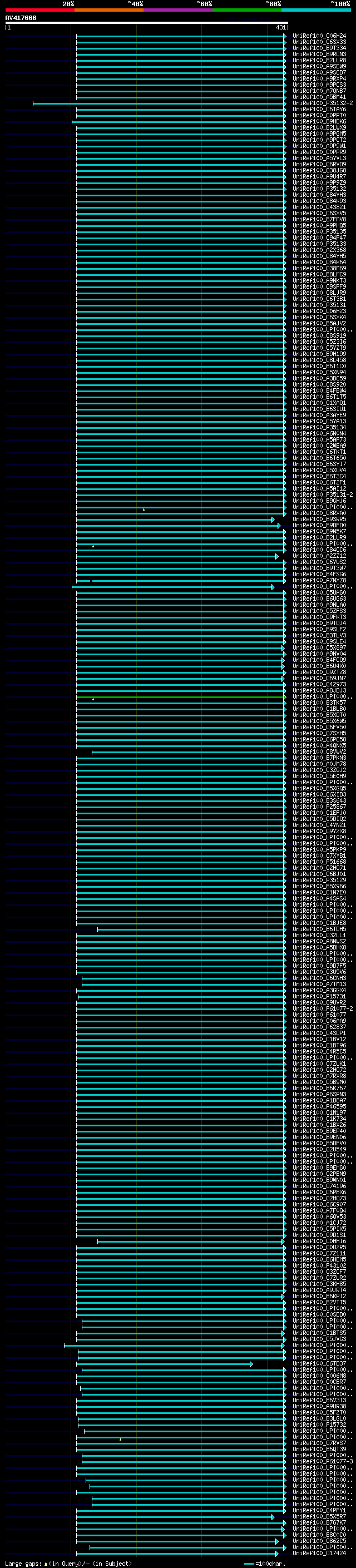Select the label UniRef100_B9DFD0
356x1568 pixels.
319,526
